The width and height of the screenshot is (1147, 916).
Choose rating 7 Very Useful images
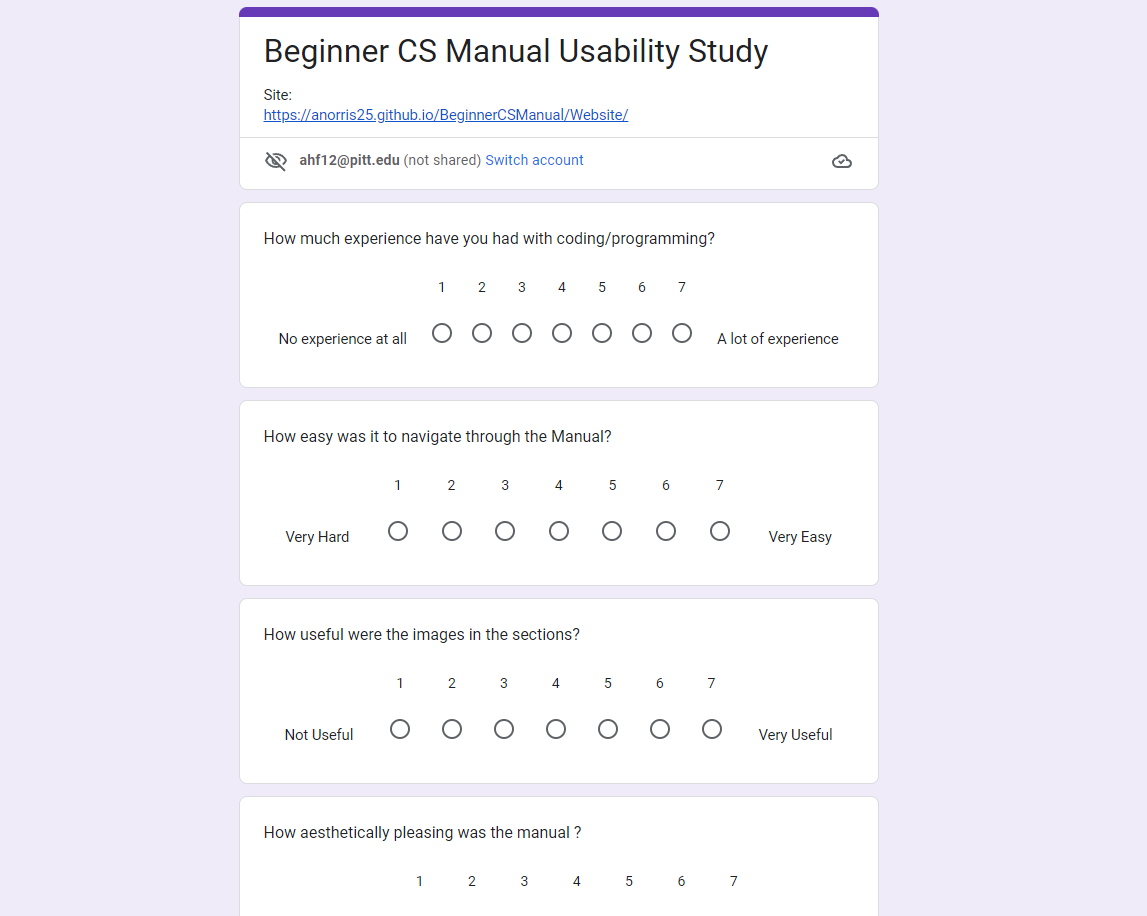pyautogui.click(x=712, y=729)
